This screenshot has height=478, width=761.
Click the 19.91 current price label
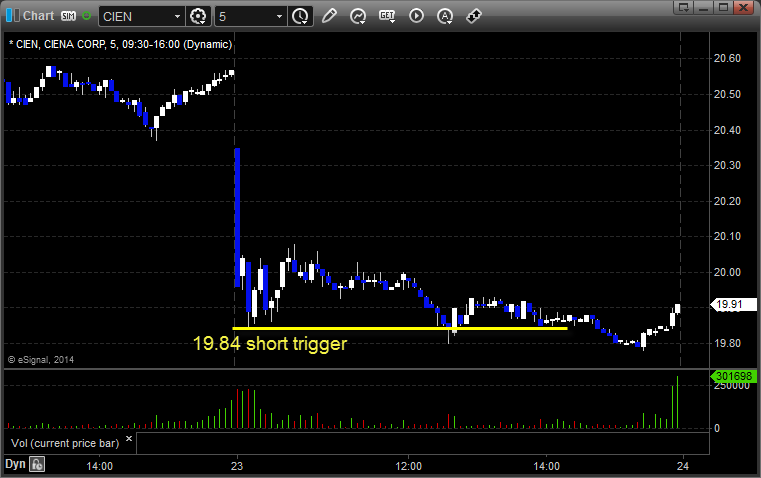[x=733, y=304]
